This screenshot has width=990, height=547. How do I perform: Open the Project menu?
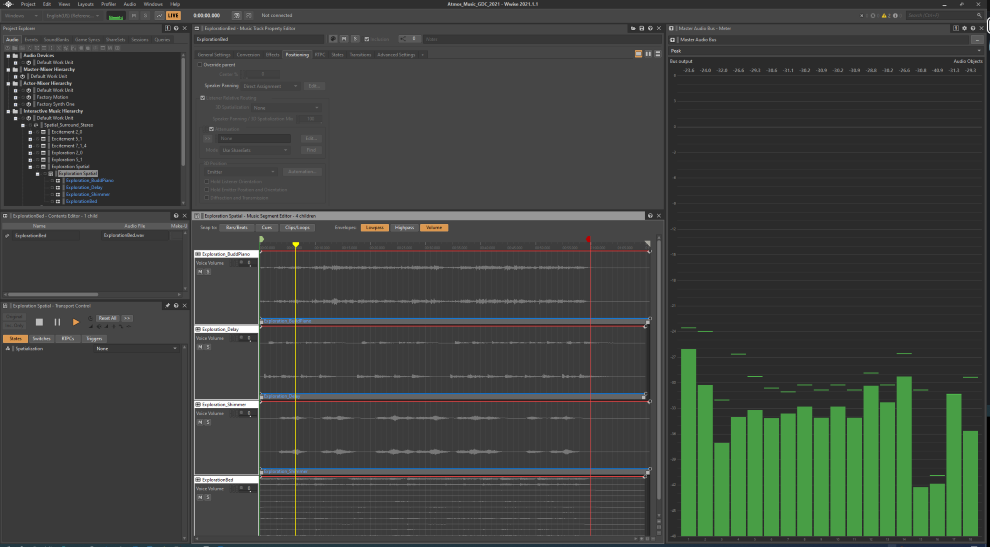[x=28, y=4]
